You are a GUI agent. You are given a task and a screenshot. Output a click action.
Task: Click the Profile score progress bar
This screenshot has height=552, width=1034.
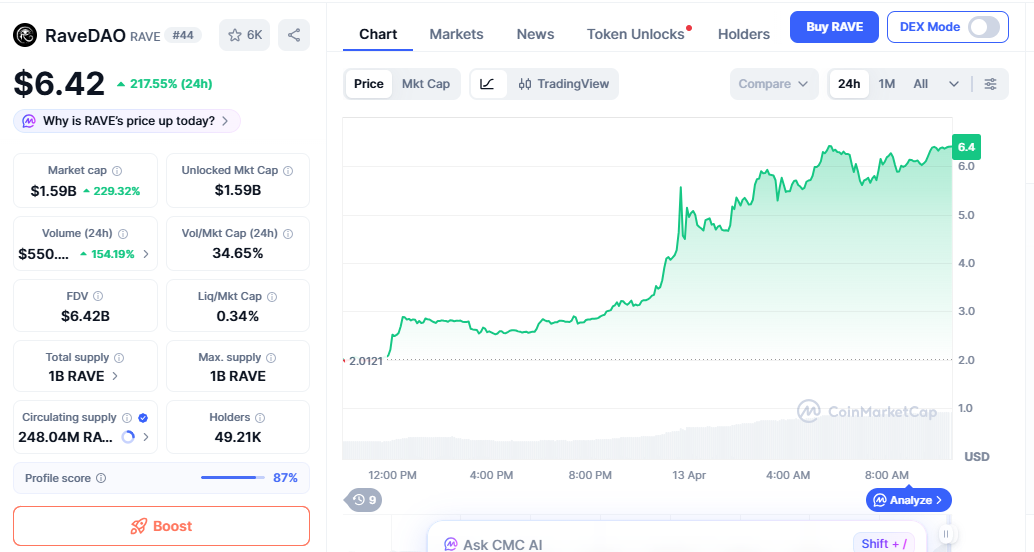tap(233, 477)
